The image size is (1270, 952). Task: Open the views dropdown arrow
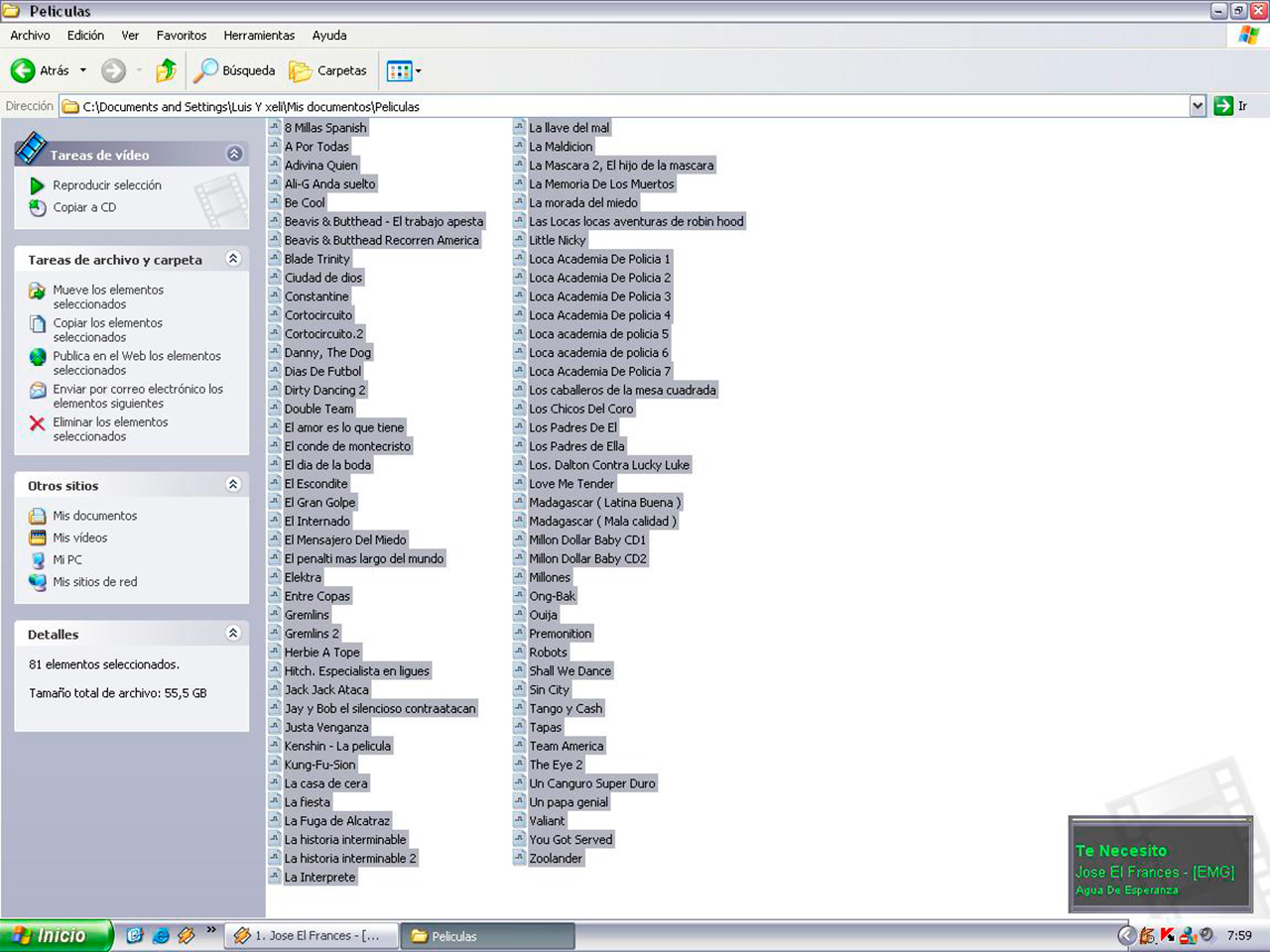[x=418, y=70]
